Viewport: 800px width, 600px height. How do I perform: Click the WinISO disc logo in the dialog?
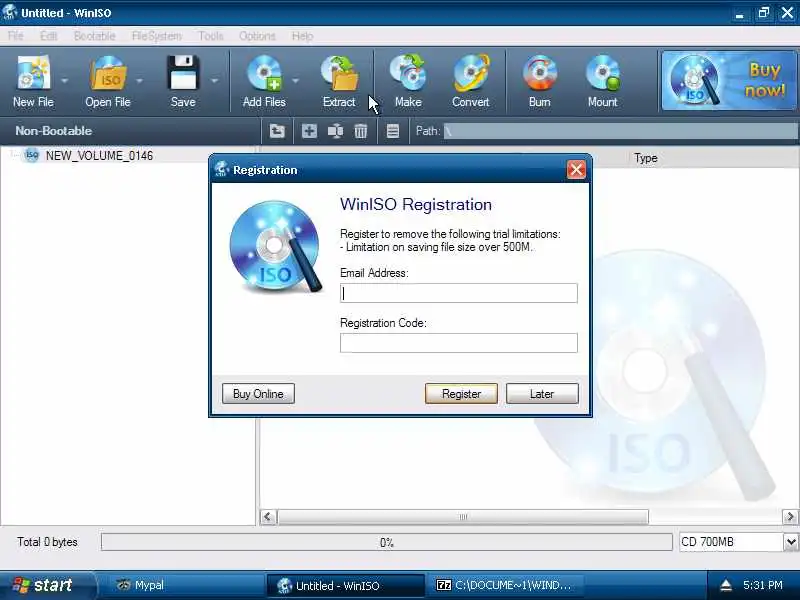276,246
